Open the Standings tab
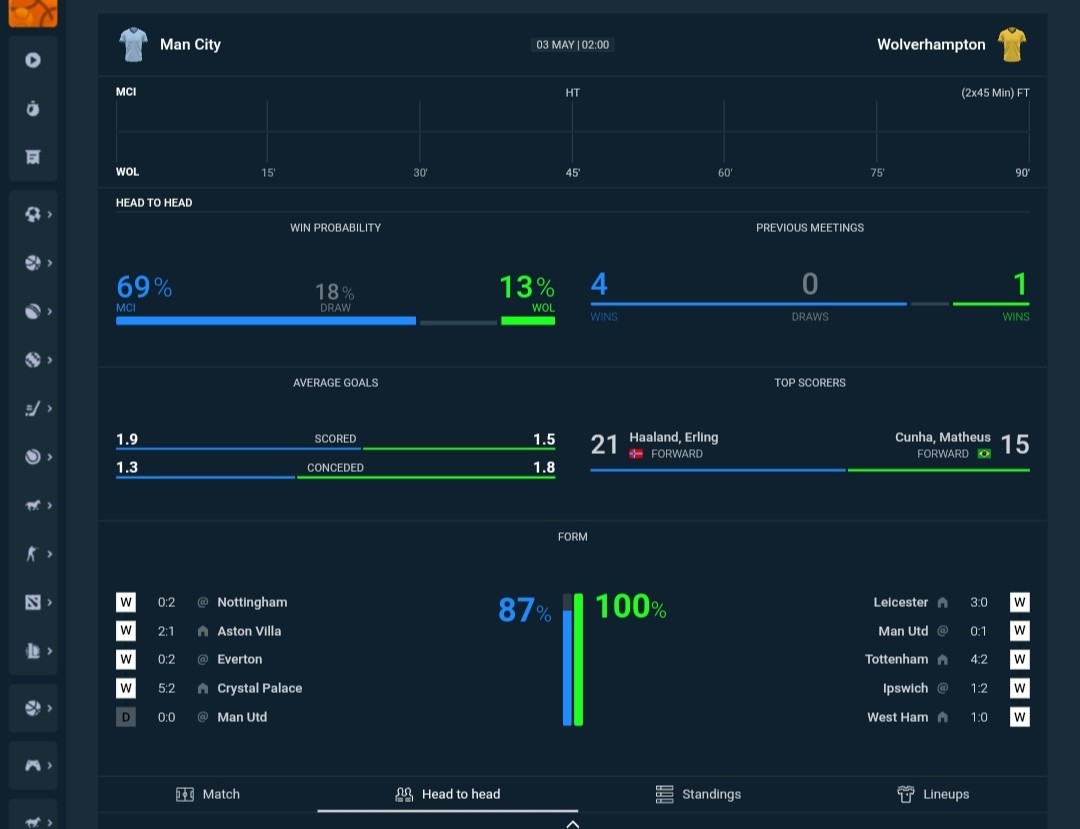Screen dimensions: 1080x829 coord(698,794)
